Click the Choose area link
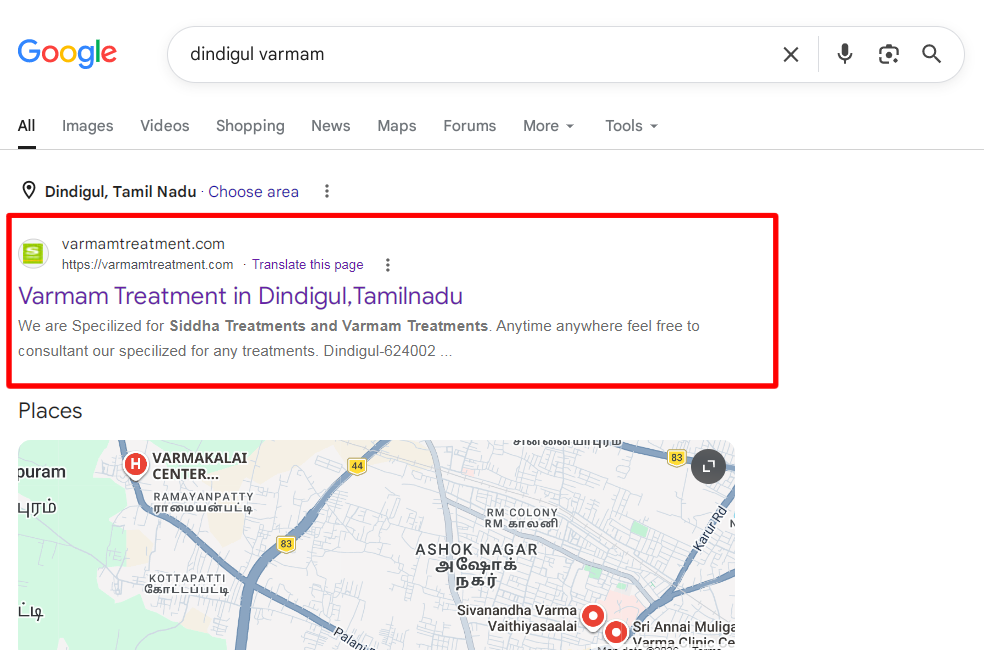Screen dimensions: 984x650 pos(254,191)
